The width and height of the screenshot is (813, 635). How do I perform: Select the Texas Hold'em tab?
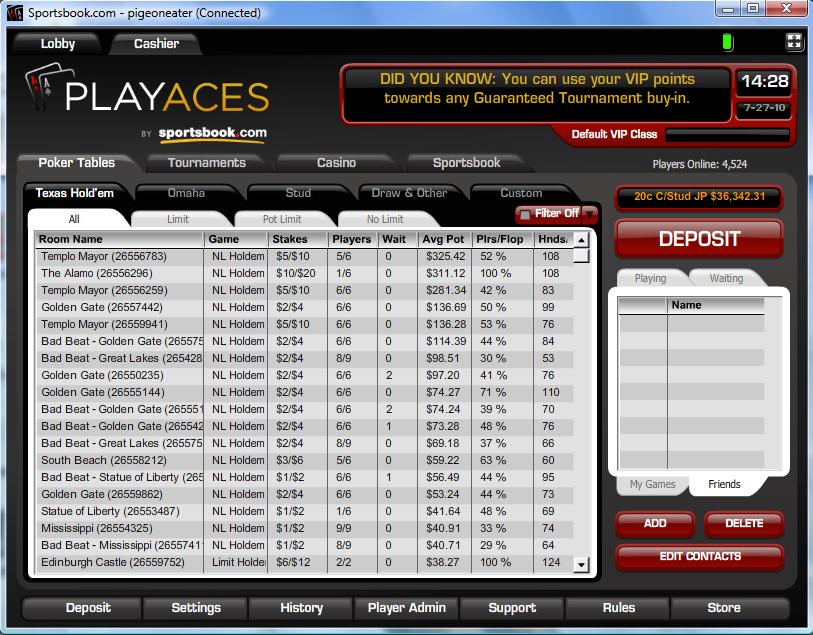coord(74,193)
